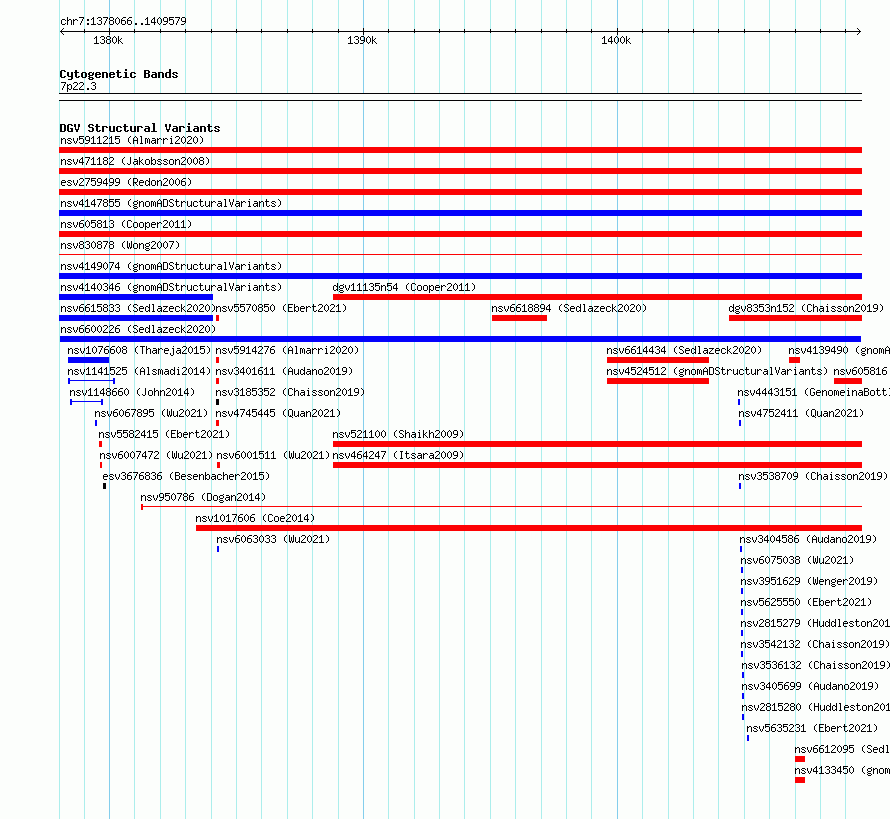Screen dimensions: 890x819
Task: Click the ruler's left scroll arrow
Action: tap(62, 32)
